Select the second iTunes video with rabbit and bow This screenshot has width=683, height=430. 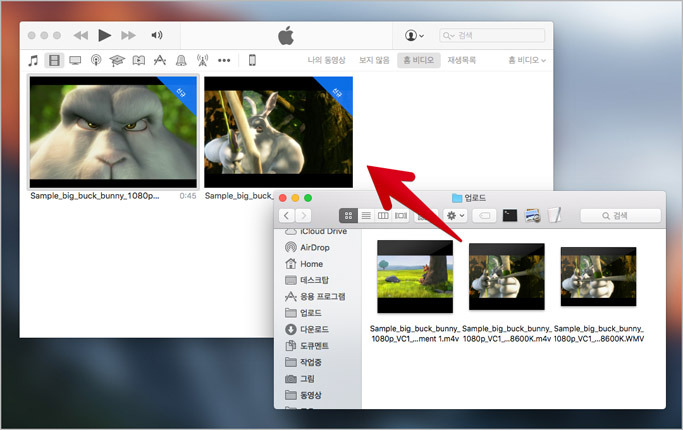tap(278, 132)
